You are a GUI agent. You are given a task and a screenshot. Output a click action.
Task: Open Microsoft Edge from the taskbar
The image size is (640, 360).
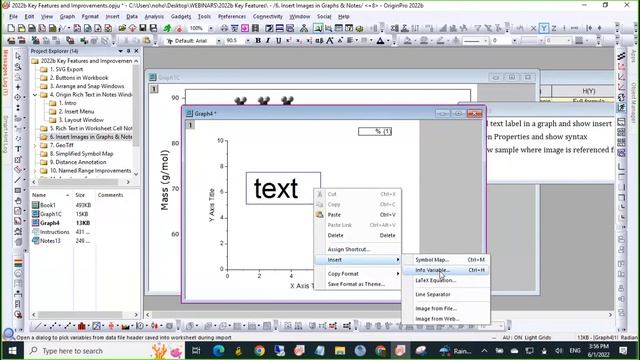coord(219,351)
